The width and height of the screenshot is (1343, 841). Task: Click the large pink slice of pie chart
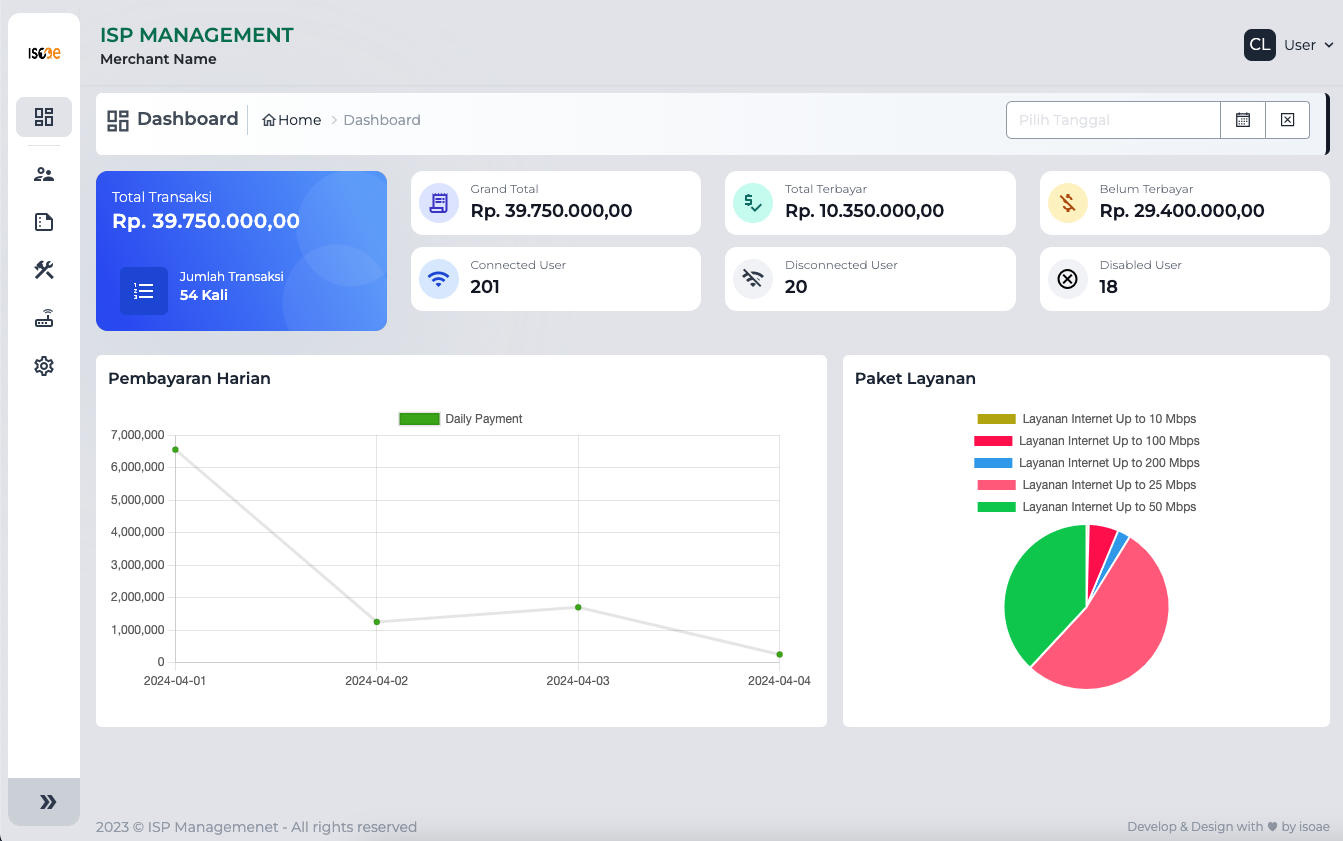tap(1110, 630)
